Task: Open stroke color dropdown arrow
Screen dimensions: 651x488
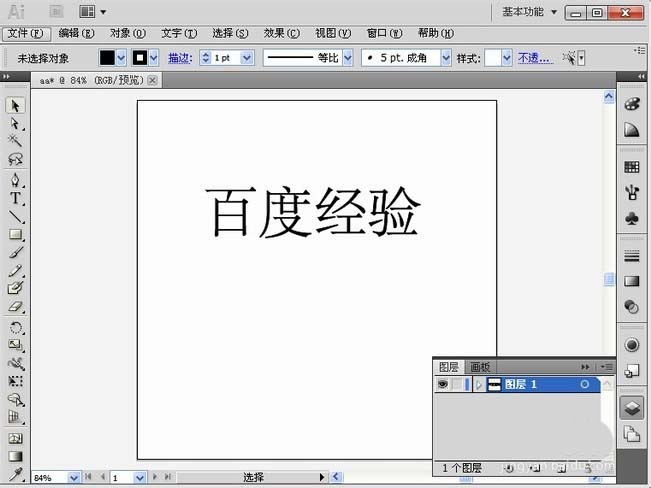Action: pyautogui.click(x=154, y=58)
